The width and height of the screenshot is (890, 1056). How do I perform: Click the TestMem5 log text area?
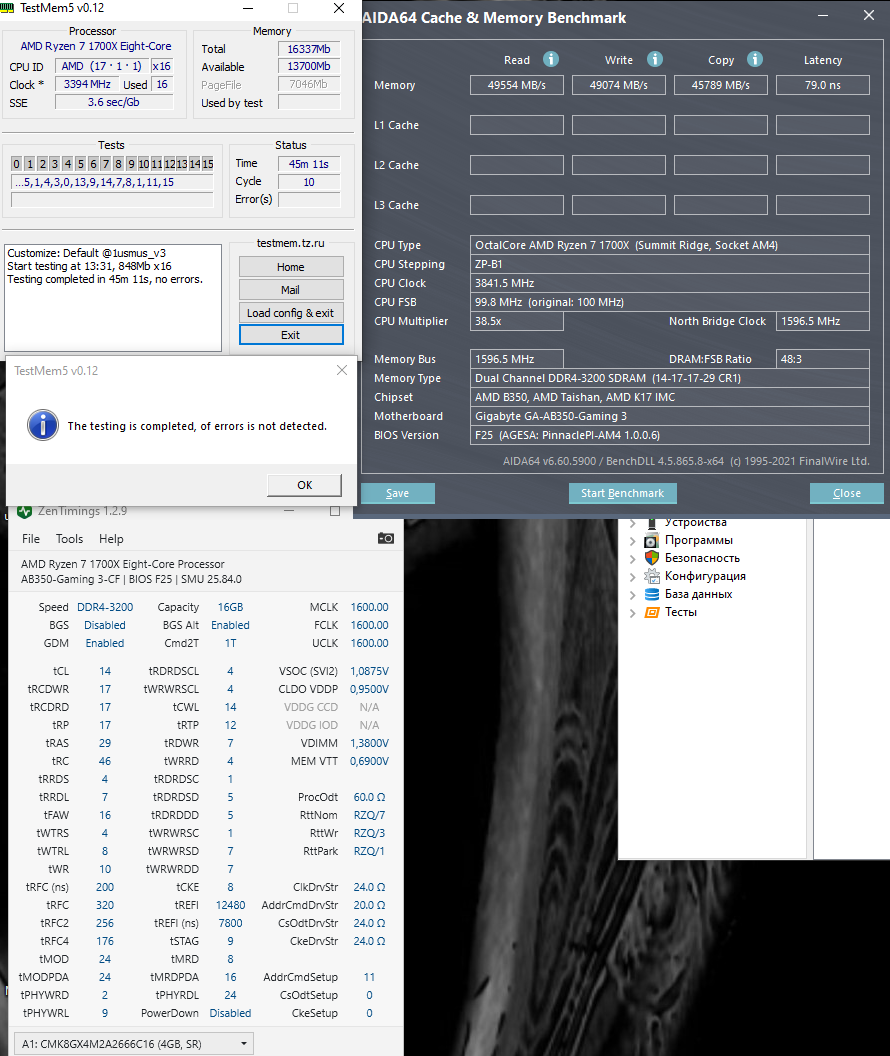click(x=113, y=297)
